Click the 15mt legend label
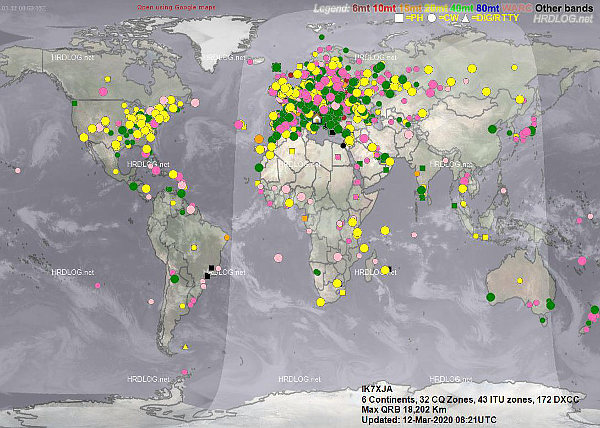The image size is (600, 428). point(410,8)
